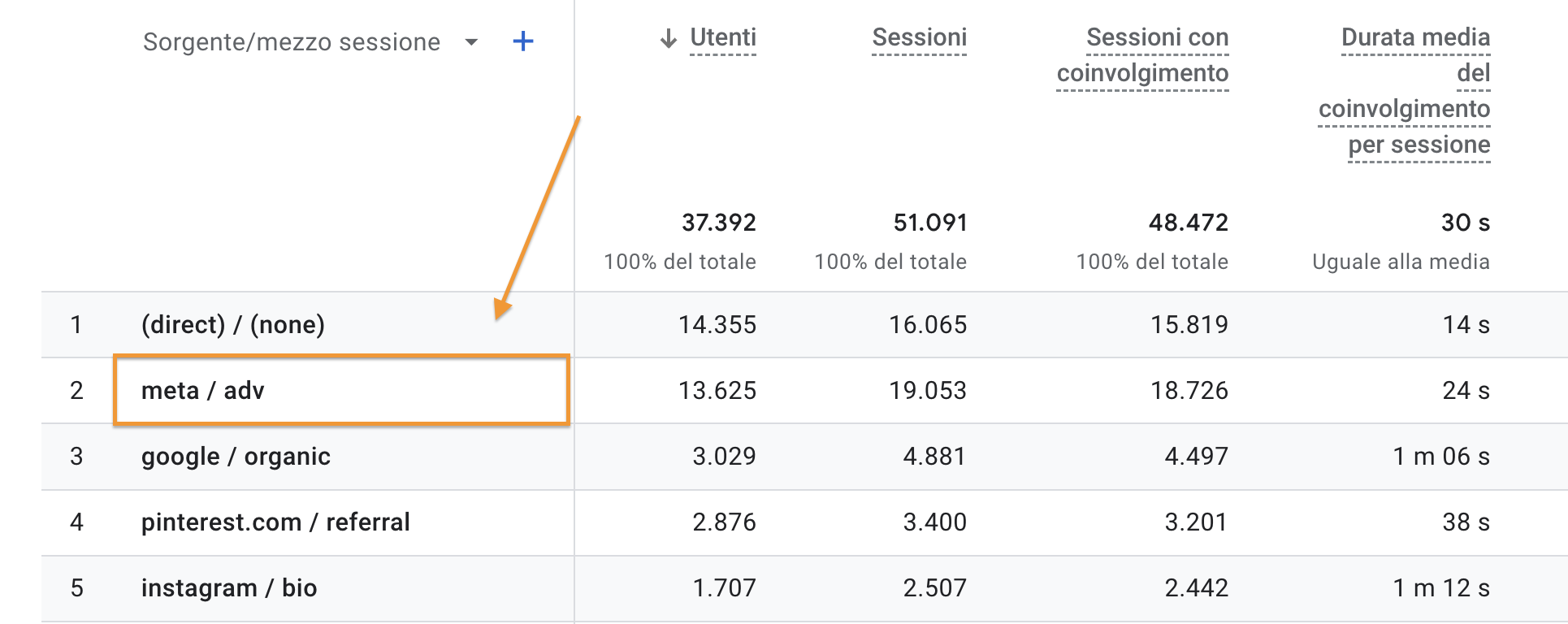Image resolution: width=1568 pixels, height=624 pixels.
Task: Open the Sorgente/mezzo sessione dropdown arrow
Action: (x=471, y=42)
